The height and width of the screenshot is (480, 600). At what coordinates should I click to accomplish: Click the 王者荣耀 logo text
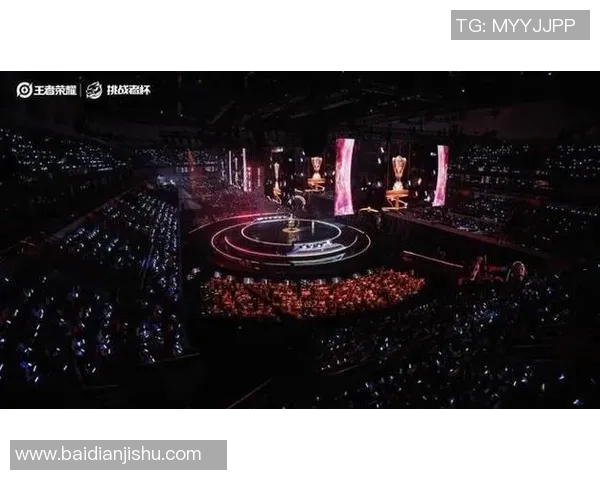click(55, 91)
